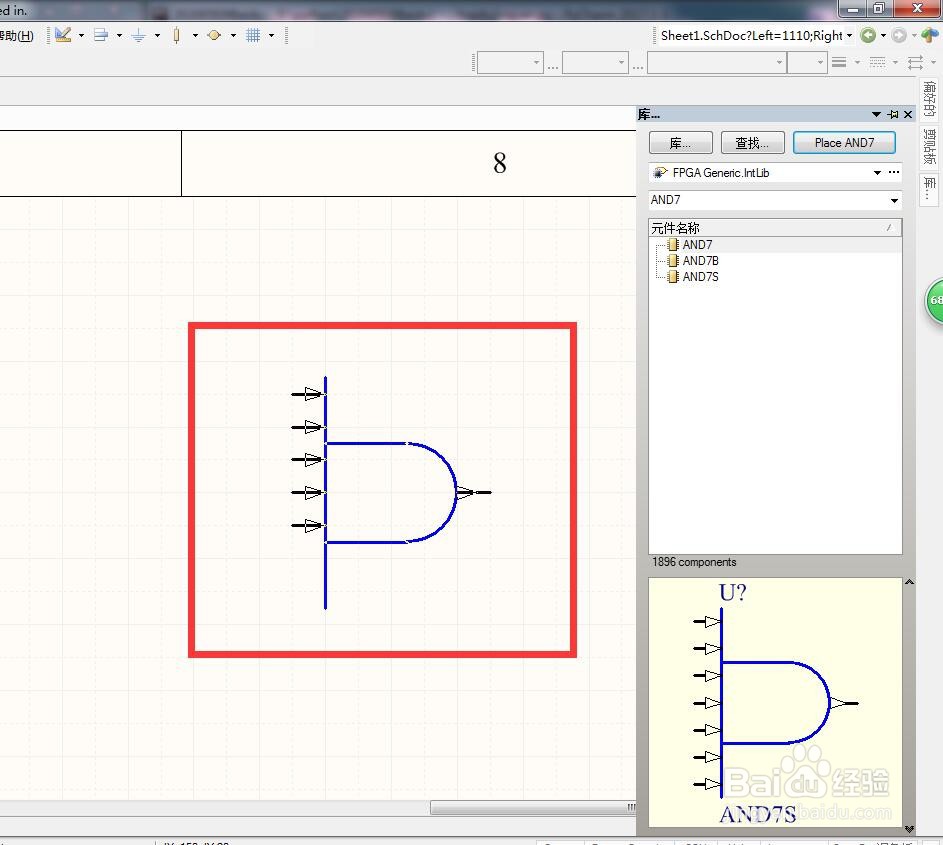Viewport: 943px width, 845px height.
Task: Click the arrow style icon
Action: (915, 62)
